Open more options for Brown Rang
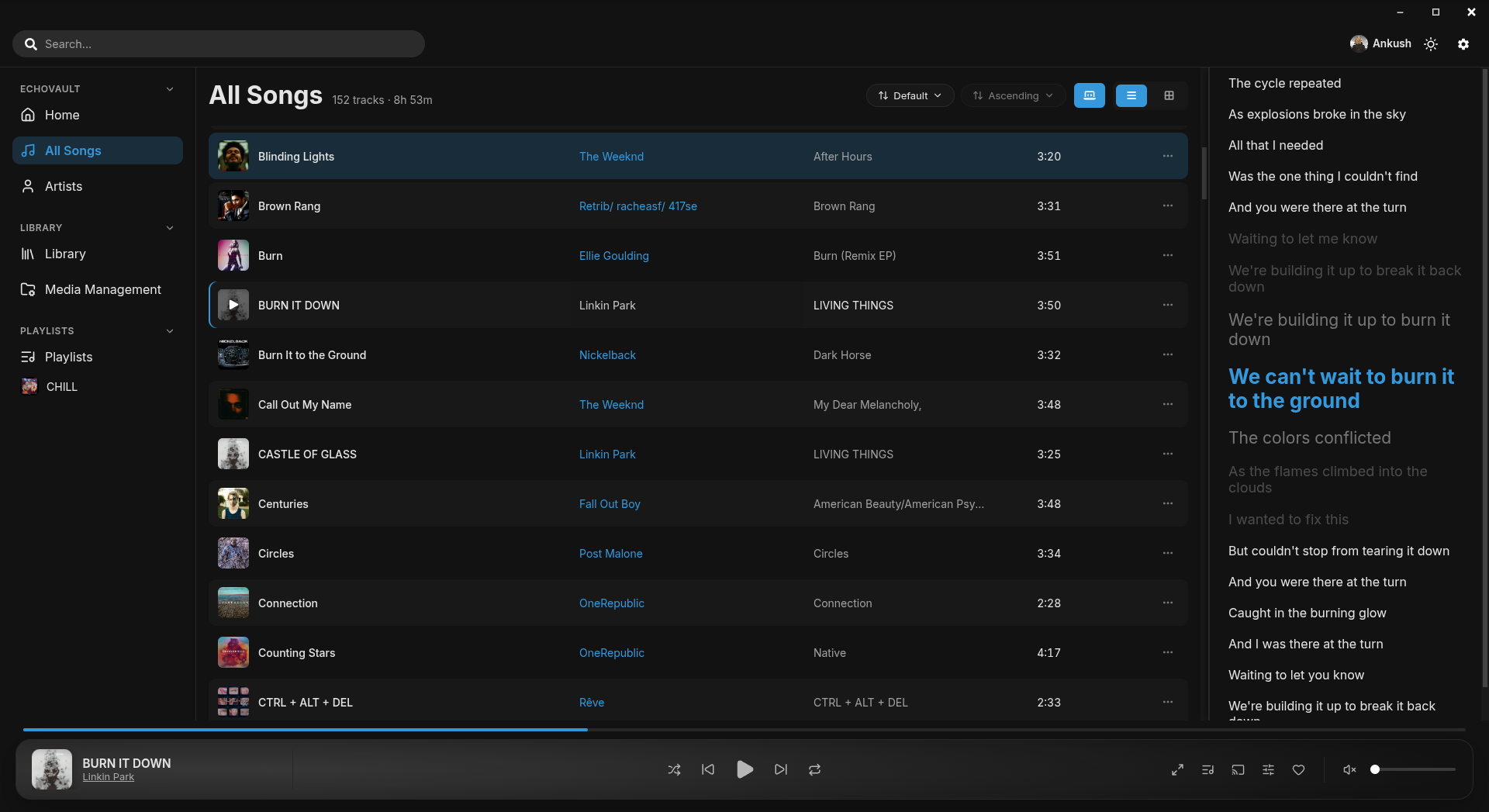1489x812 pixels. pyautogui.click(x=1167, y=206)
